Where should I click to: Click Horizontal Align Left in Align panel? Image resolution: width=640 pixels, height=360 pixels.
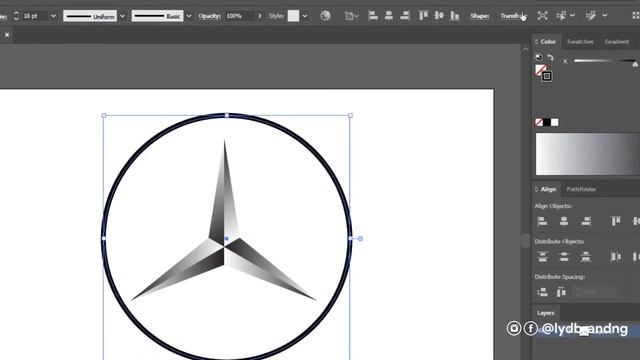(x=542, y=221)
